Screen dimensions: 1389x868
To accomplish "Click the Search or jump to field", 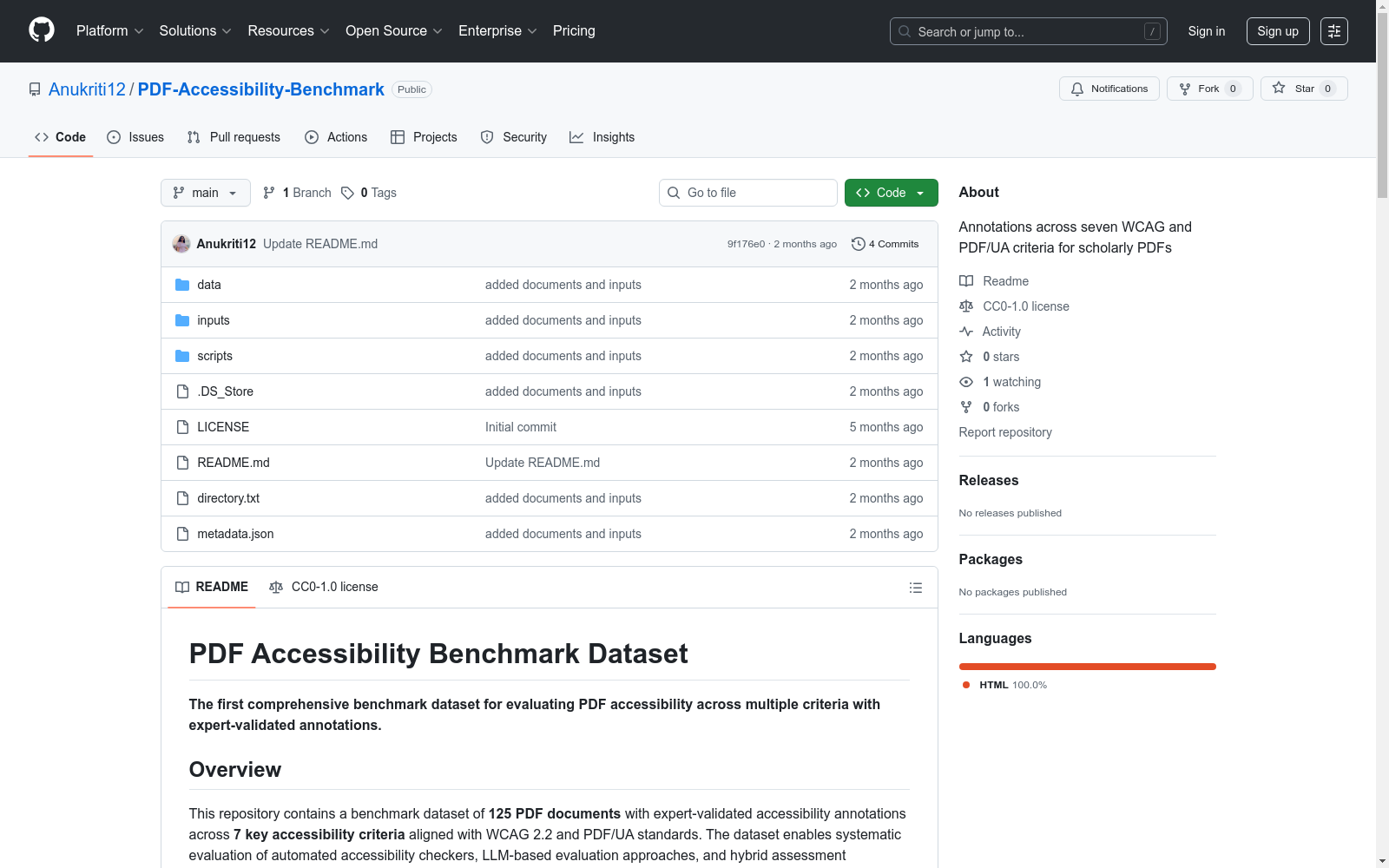I will coord(1029,31).
